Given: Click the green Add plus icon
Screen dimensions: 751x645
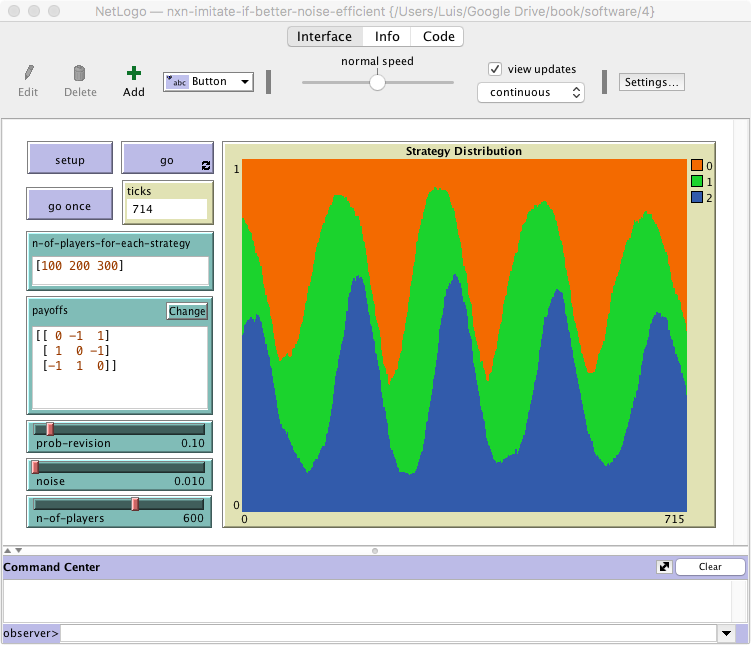Looking at the screenshot, I should (133, 73).
